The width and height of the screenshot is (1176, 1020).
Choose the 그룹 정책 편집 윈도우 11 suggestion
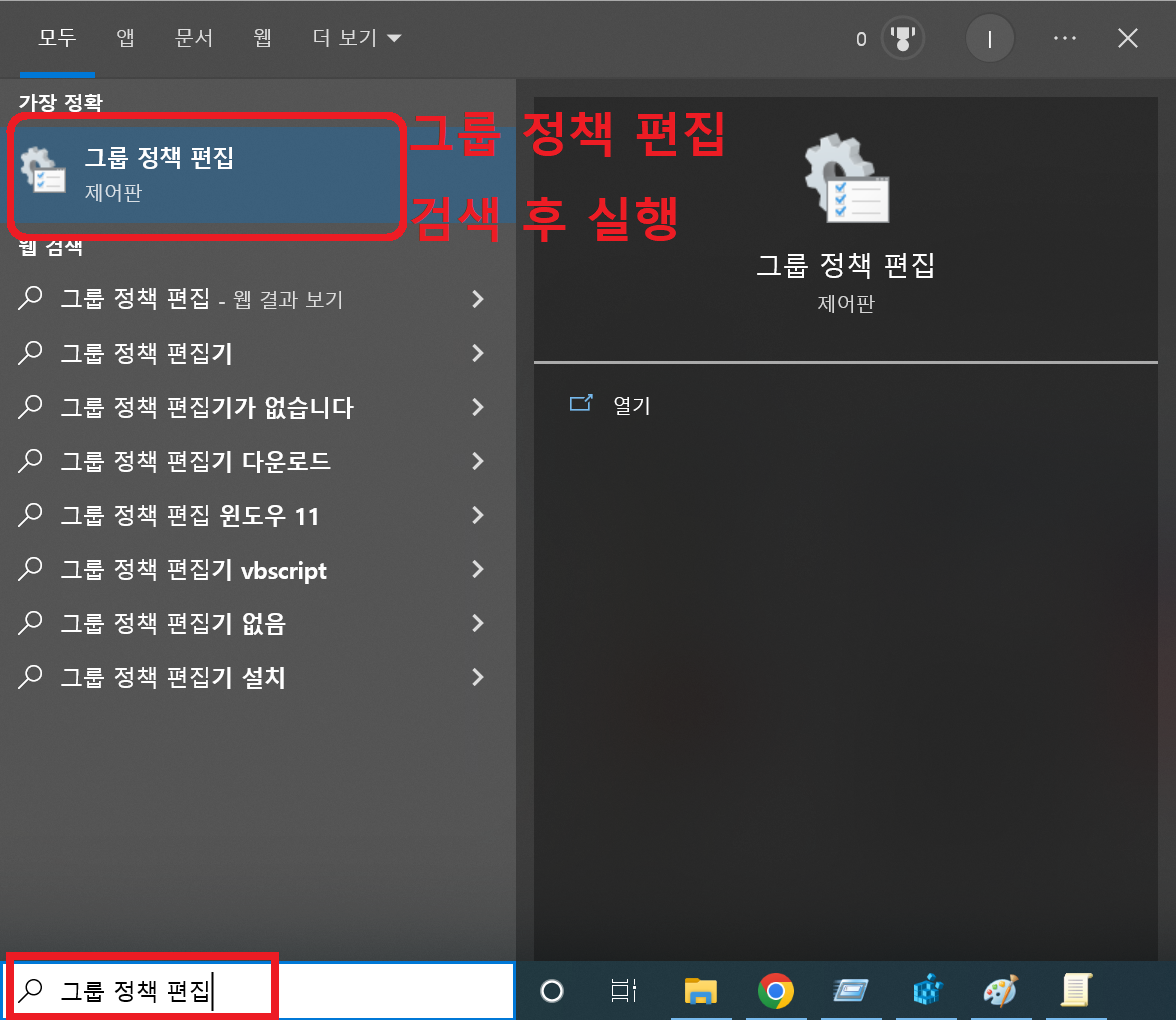coord(252,515)
